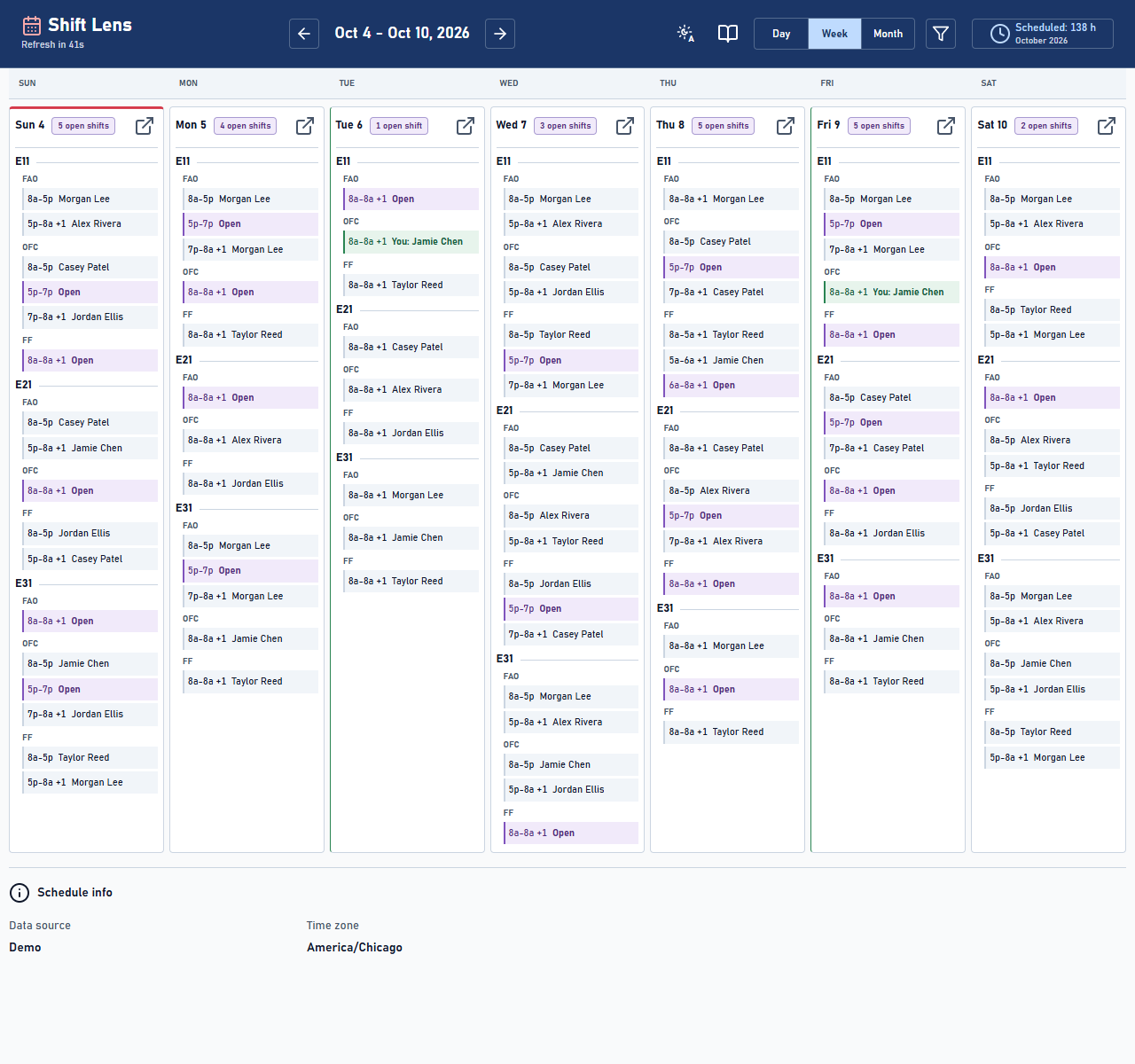The height and width of the screenshot is (1064, 1135).
Task: Switch to Day view
Action: click(x=781, y=34)
